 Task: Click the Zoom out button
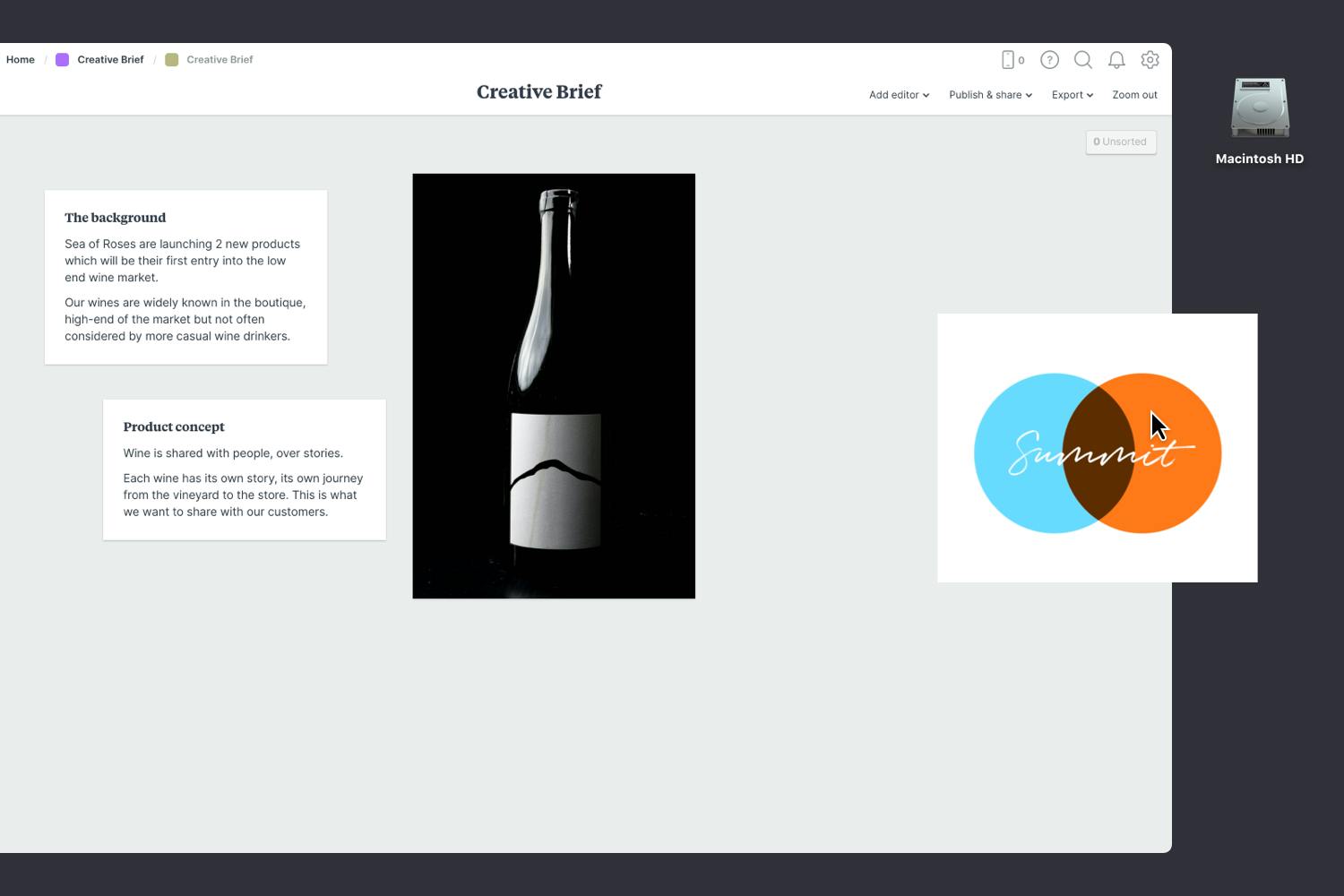tap(1133, 94)
